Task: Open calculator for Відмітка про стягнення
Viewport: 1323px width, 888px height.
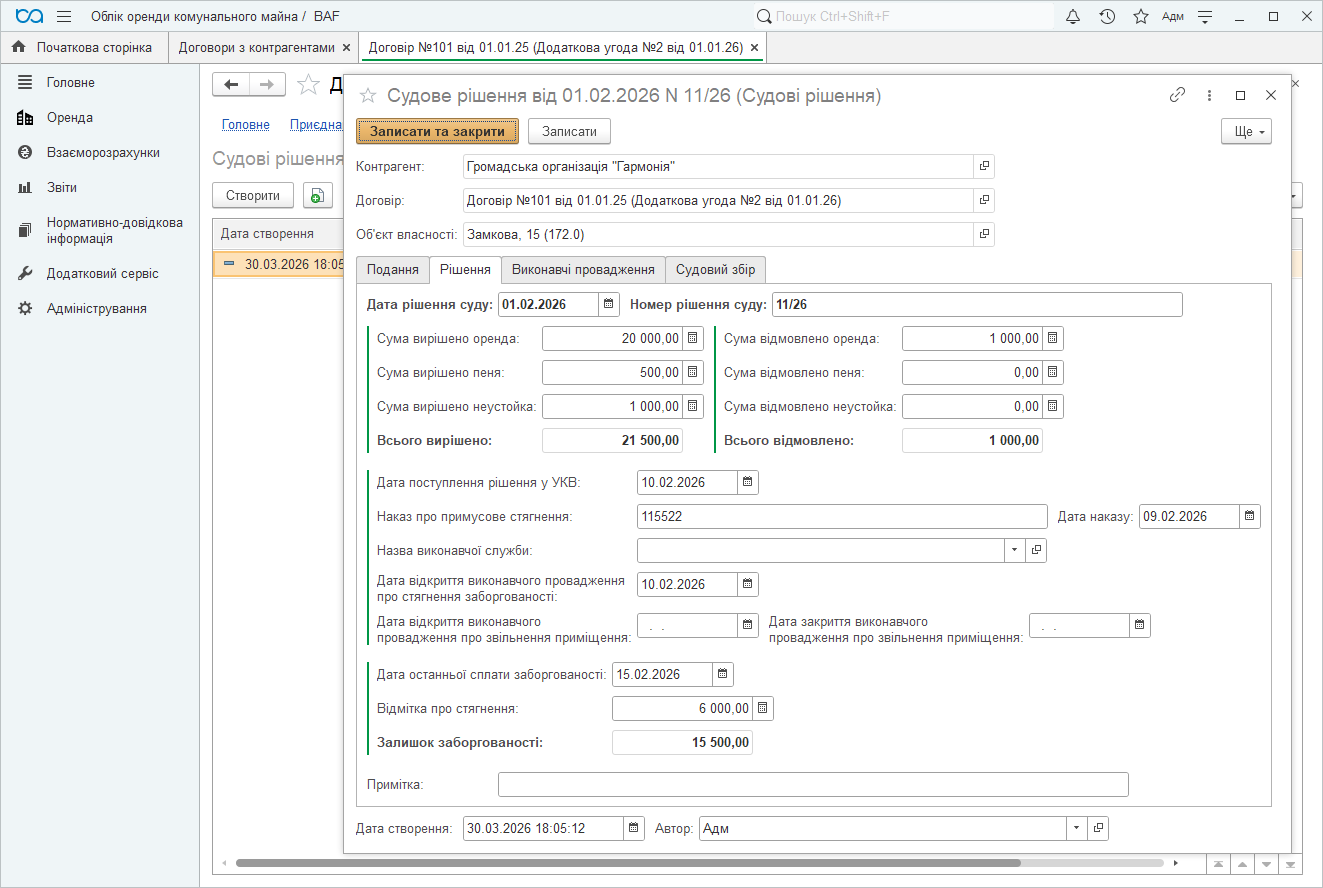Action: 763,709
